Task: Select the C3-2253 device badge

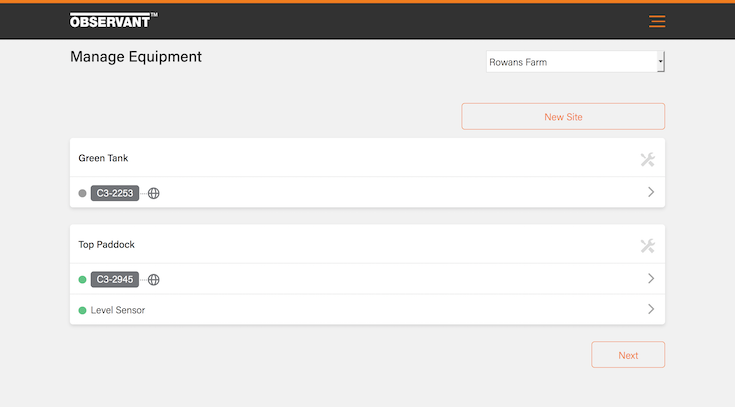Action: coord(114,193)
